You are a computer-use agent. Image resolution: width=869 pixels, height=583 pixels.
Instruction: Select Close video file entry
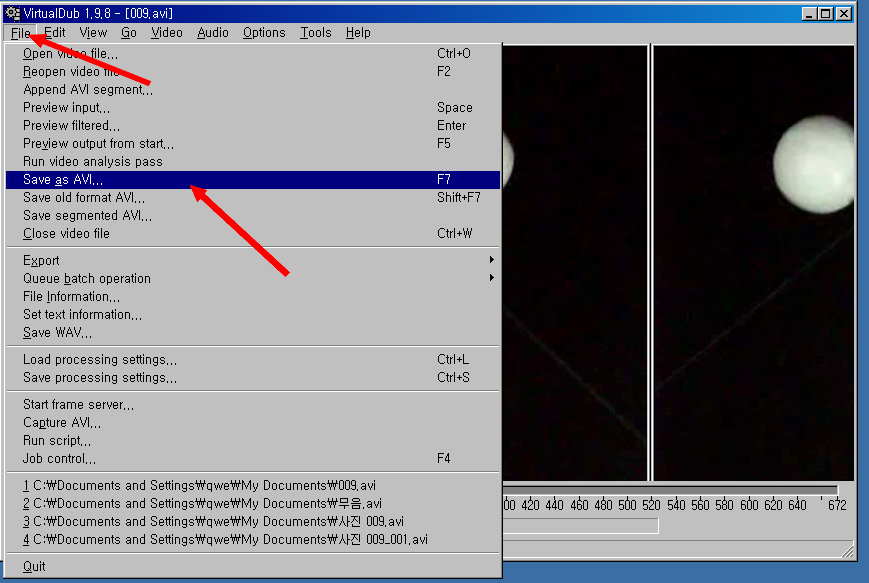tap(253, 234)
